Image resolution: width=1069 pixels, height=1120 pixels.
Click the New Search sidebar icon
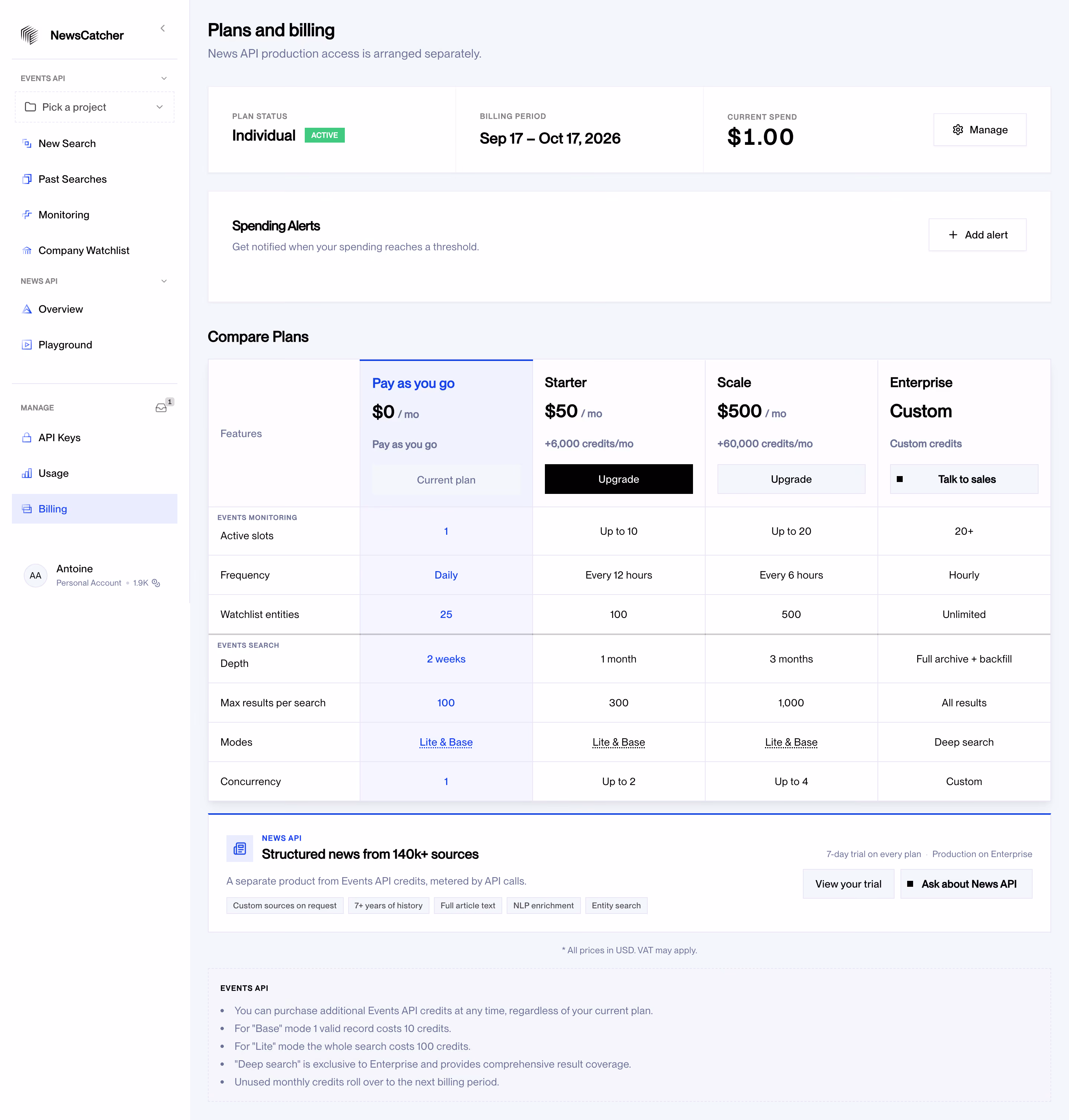tap(27, 144)
